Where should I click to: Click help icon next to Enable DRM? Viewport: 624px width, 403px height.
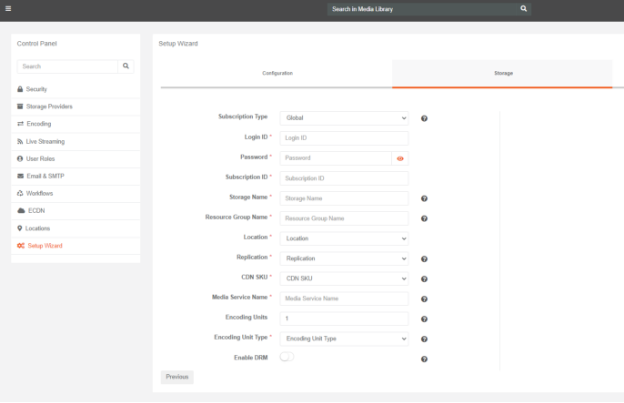(x=424, y=358)
